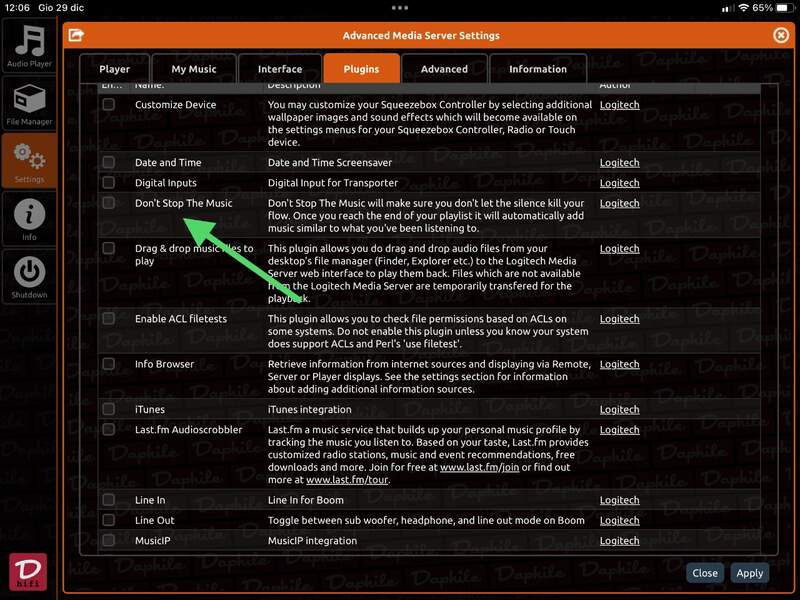This screenshot has height=600, width=800.
Task: Close the dialog with the X icon
Action: pos(781,35)
